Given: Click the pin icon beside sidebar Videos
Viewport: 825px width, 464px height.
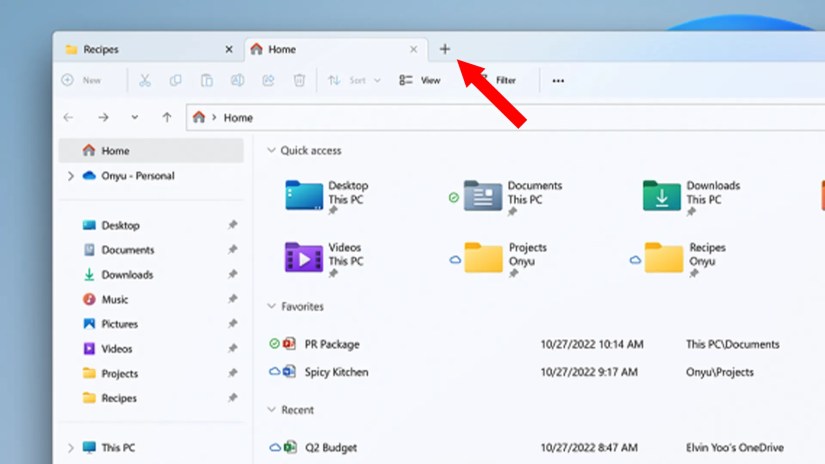Looking at the screenshot, I should [232, 348].
